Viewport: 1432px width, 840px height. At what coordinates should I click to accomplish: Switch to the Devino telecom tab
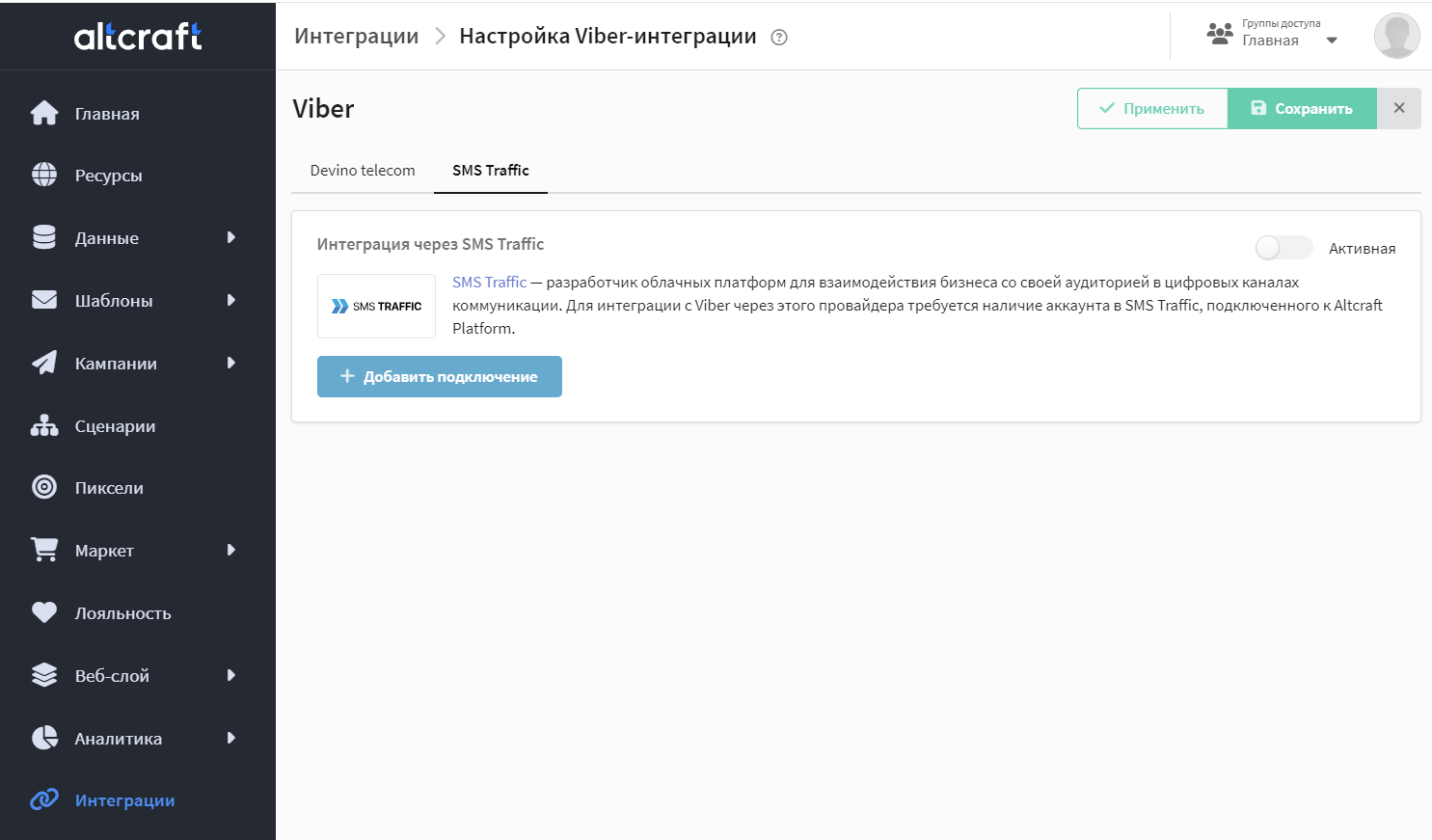pos(363,170)
